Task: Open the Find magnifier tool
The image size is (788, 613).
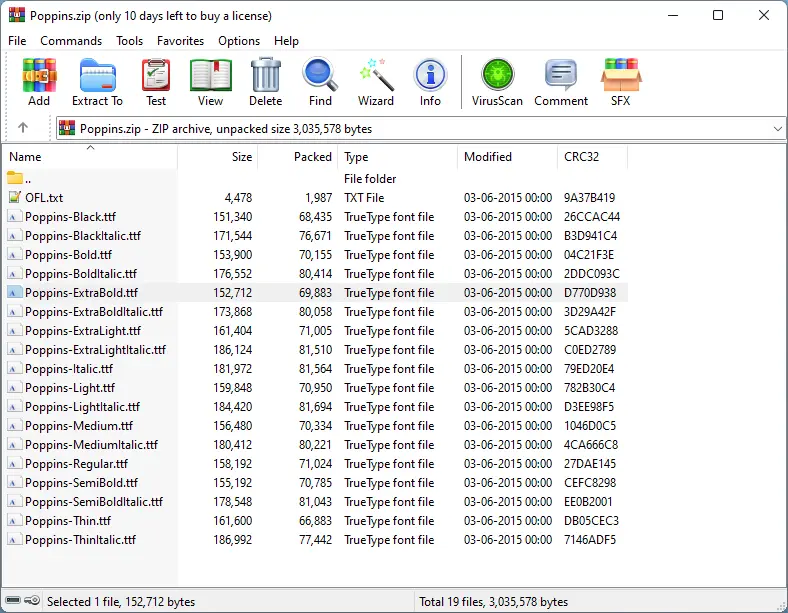Action: [x=320, y=75]
